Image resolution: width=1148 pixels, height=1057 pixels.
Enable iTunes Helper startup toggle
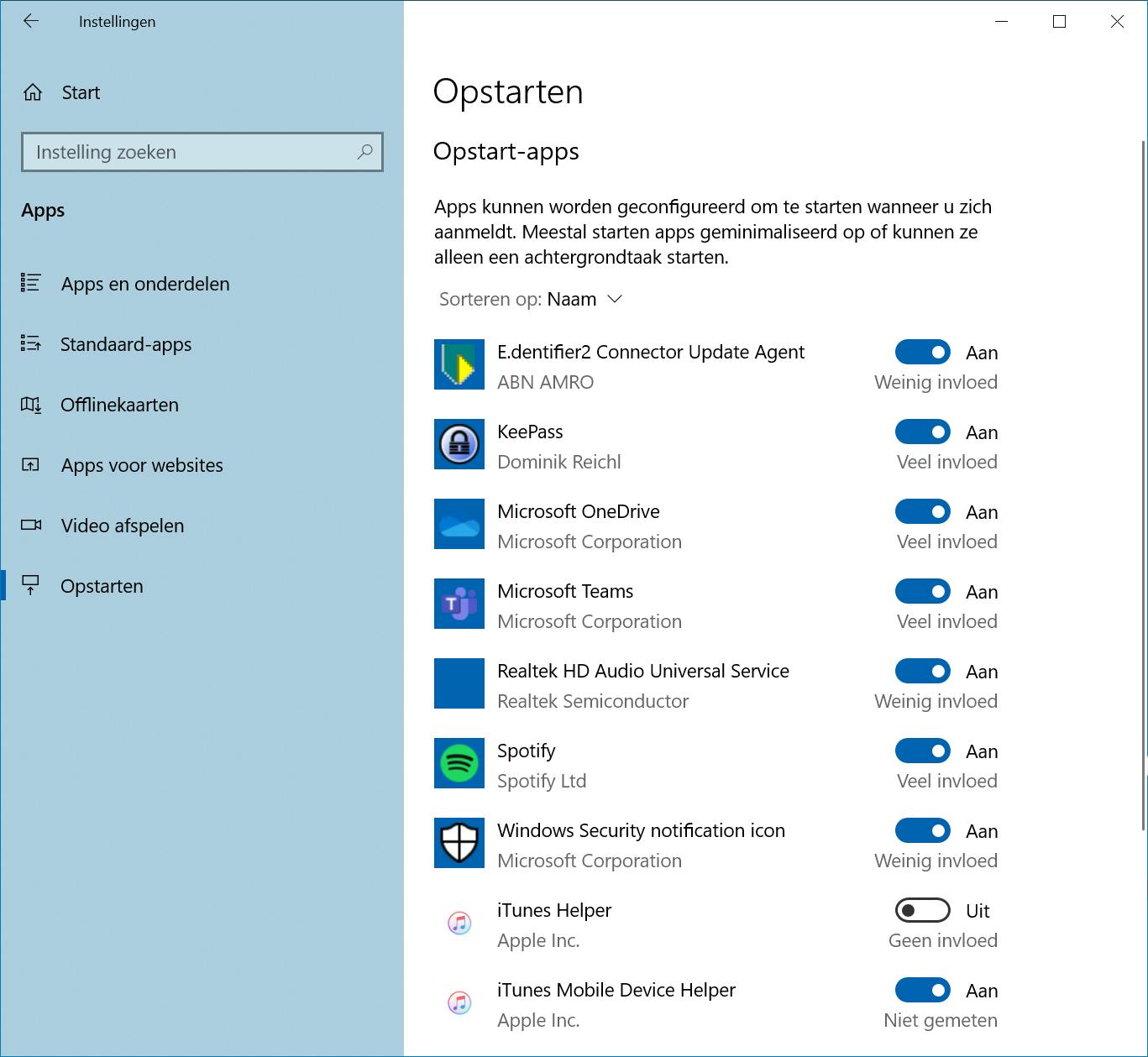click(923, 910)
